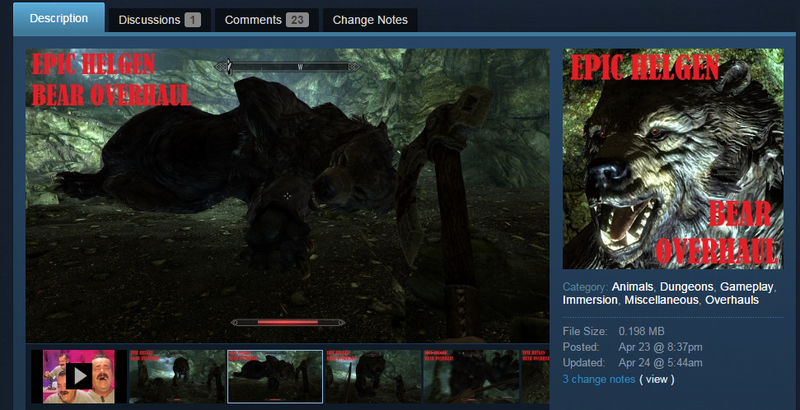800x410 pixels.
Task: Open the Overhauls category link
Action: [x=732, y=300]
